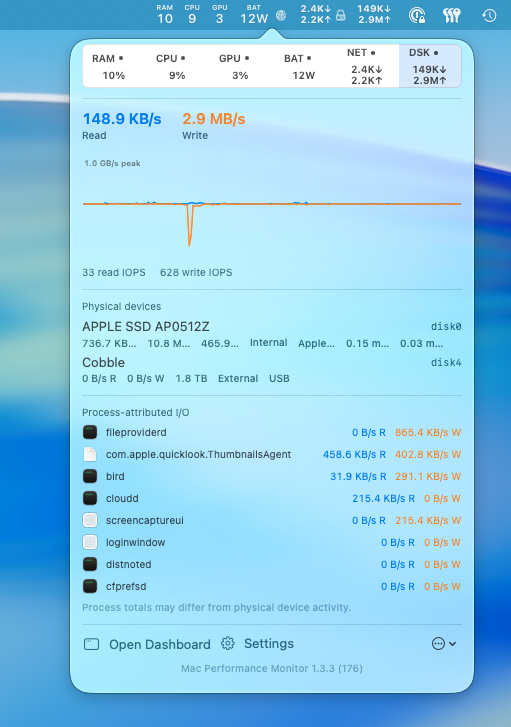Select the com.apple.quicklook.ThumbnailsAgent process name
Image resolution: width=511 pixels, height=727 pixels.
coord(198,454)
